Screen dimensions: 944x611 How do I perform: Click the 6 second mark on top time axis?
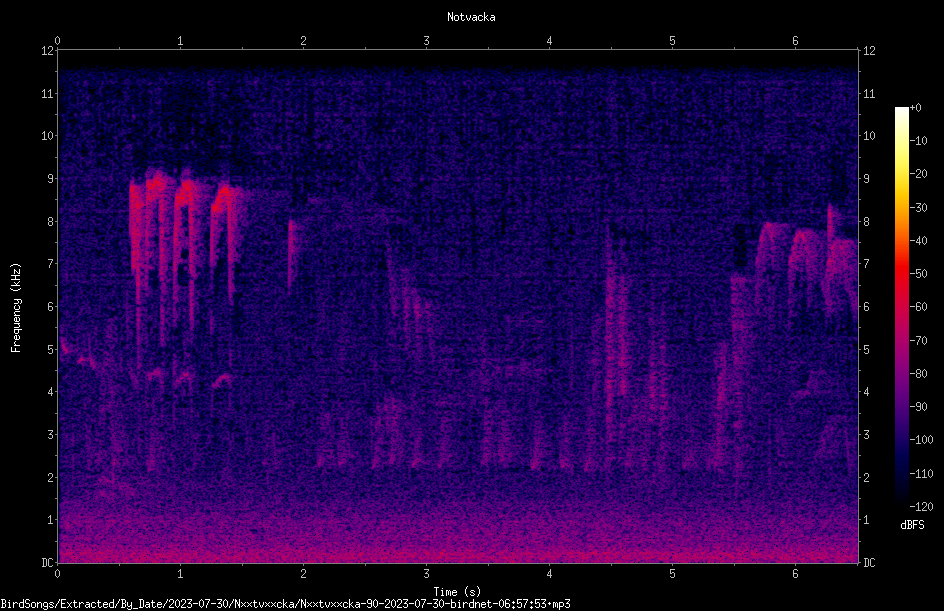[x=795, y=40]
